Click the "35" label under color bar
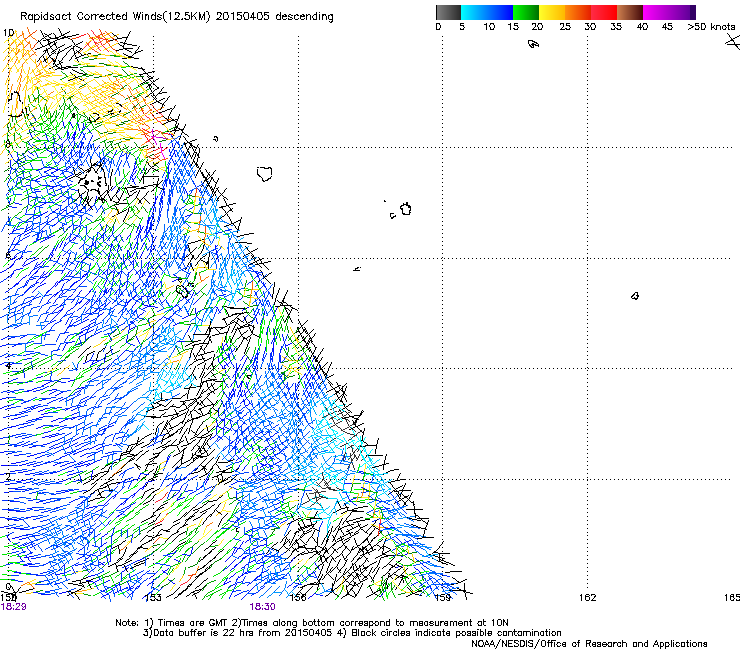 616,27
